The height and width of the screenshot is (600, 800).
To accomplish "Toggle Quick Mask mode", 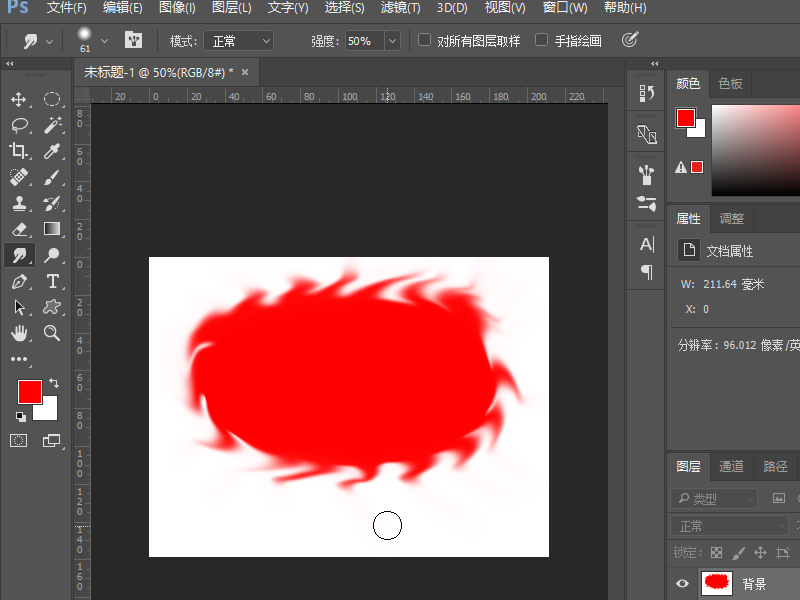I will coord(19,441).
